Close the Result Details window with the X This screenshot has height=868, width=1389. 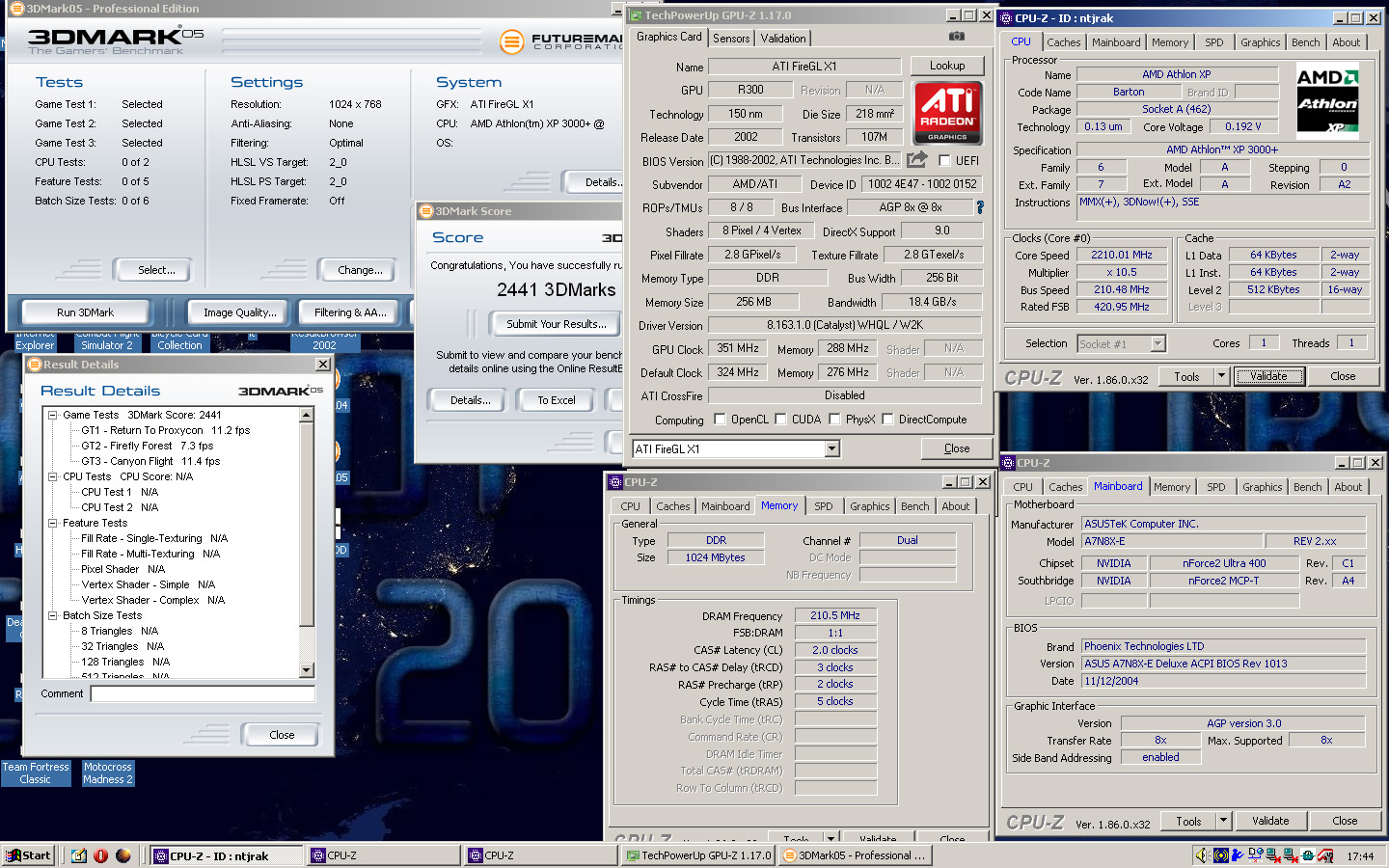(x=322, y=365)
